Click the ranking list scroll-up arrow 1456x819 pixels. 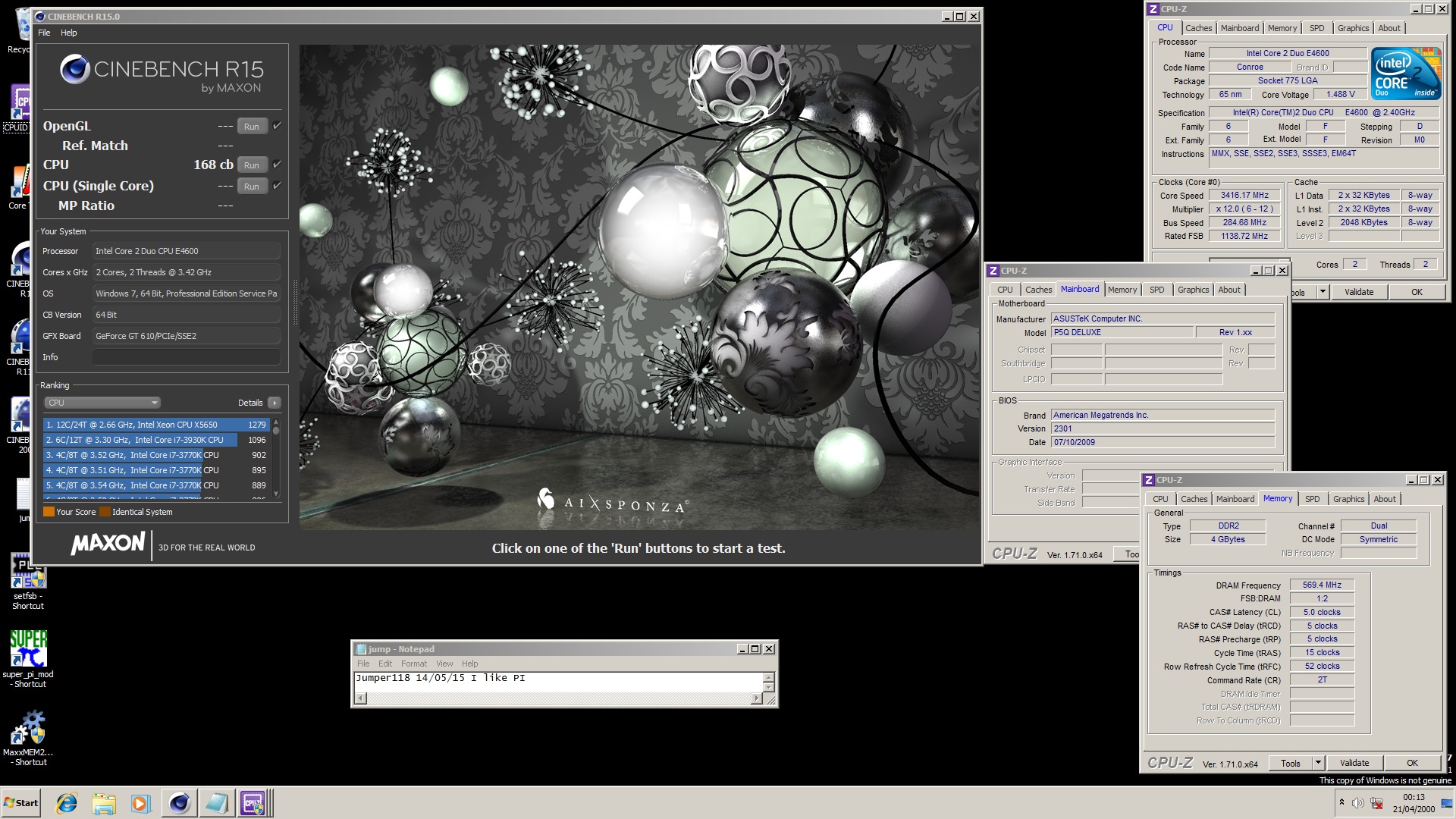tap(276, 422)
